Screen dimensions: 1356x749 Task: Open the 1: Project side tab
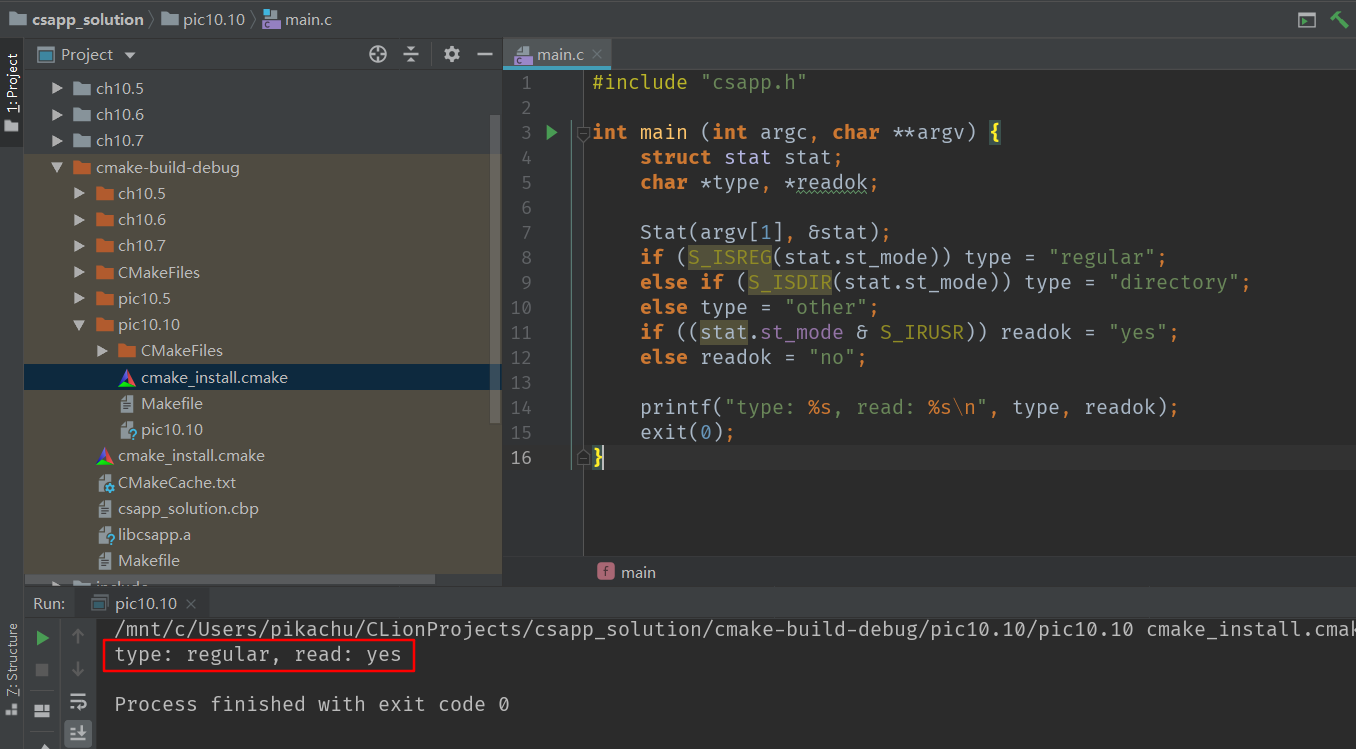click(11, 93)
